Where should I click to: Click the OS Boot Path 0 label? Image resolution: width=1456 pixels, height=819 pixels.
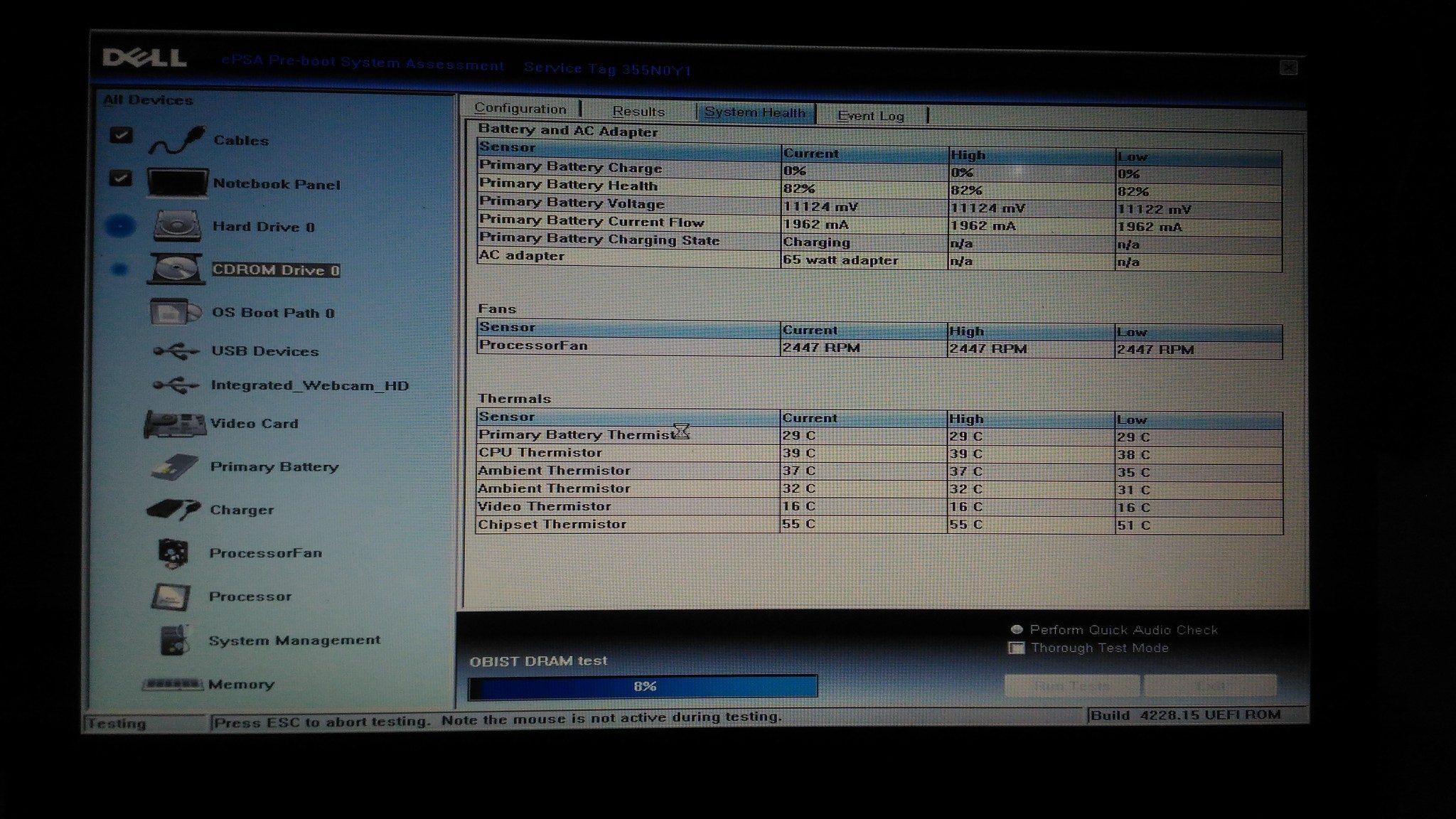(x=273, y=313)
